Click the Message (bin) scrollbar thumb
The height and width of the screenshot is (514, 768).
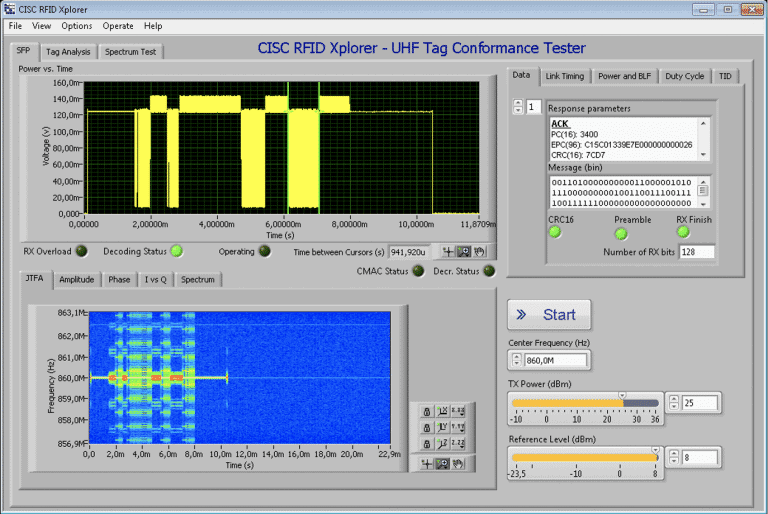(x=703, y=190)
